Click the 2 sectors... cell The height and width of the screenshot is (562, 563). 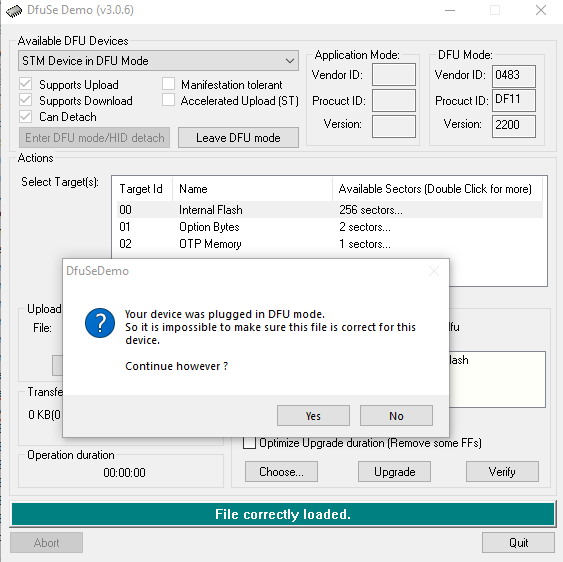coord(365,227)
